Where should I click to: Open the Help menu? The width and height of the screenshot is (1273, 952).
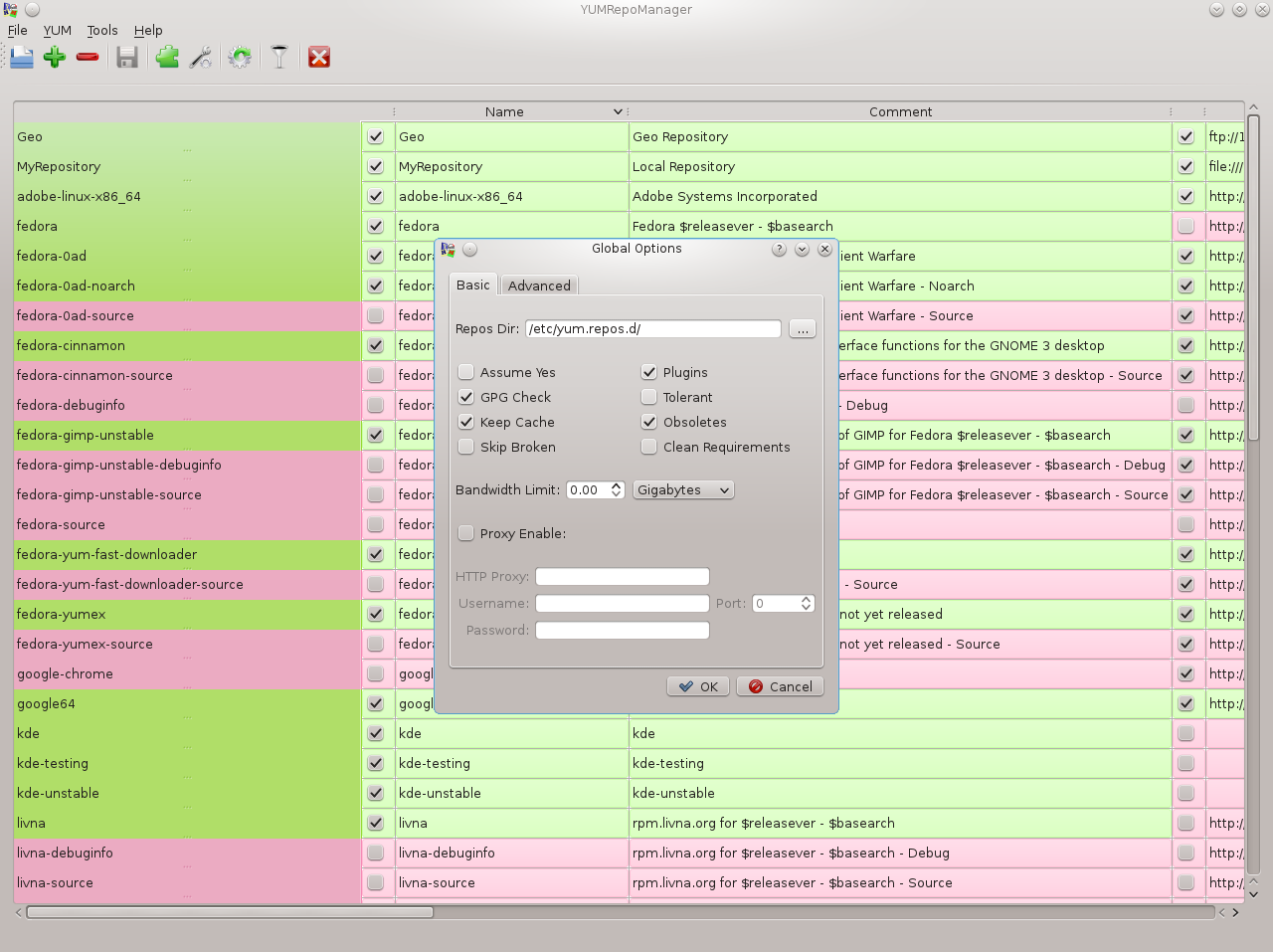point(148,30)
